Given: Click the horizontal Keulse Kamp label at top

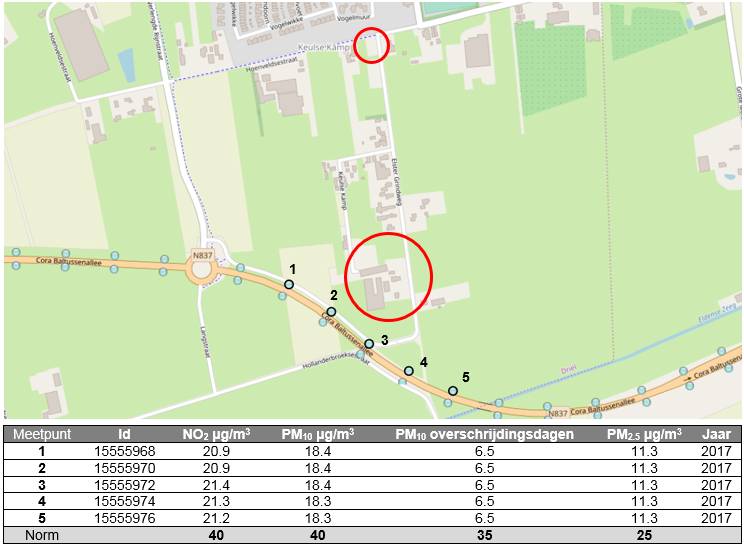Looking at the screenshot, I should coord(324,47).
